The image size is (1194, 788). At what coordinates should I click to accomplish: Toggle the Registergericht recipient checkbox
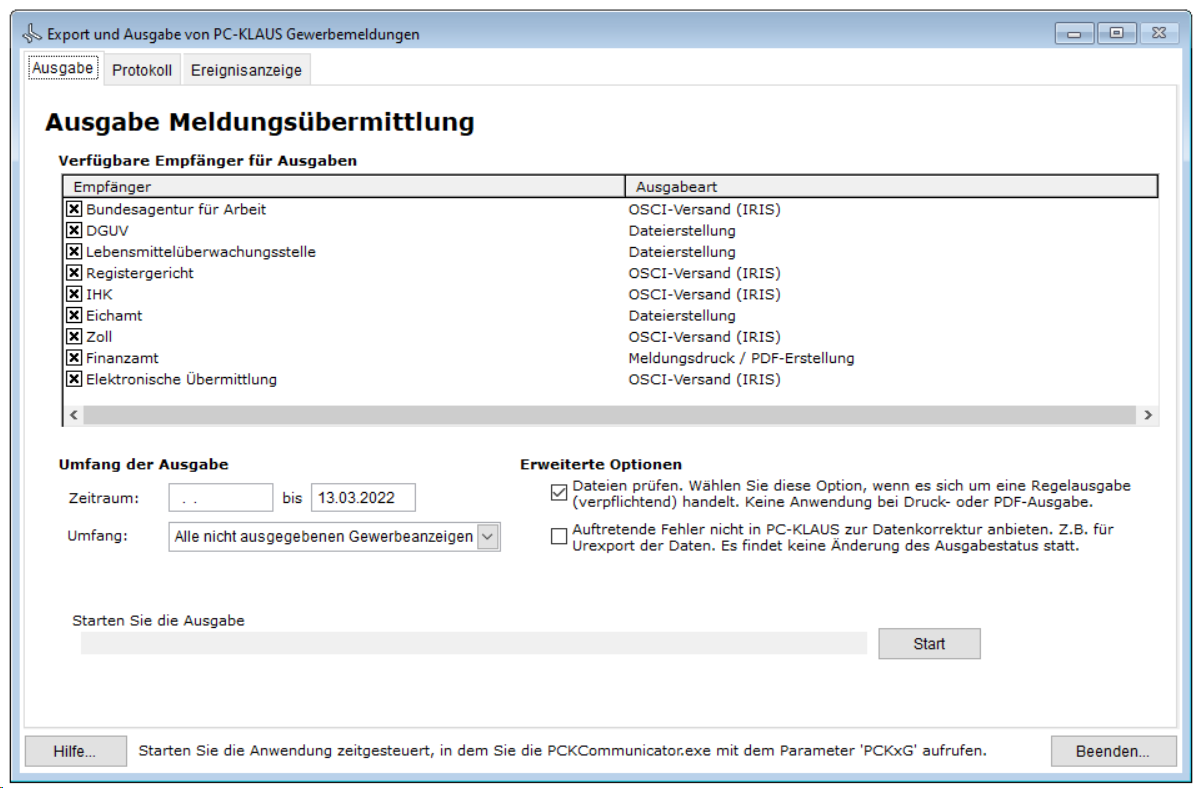pyautogui.click(x=74, y=273)
